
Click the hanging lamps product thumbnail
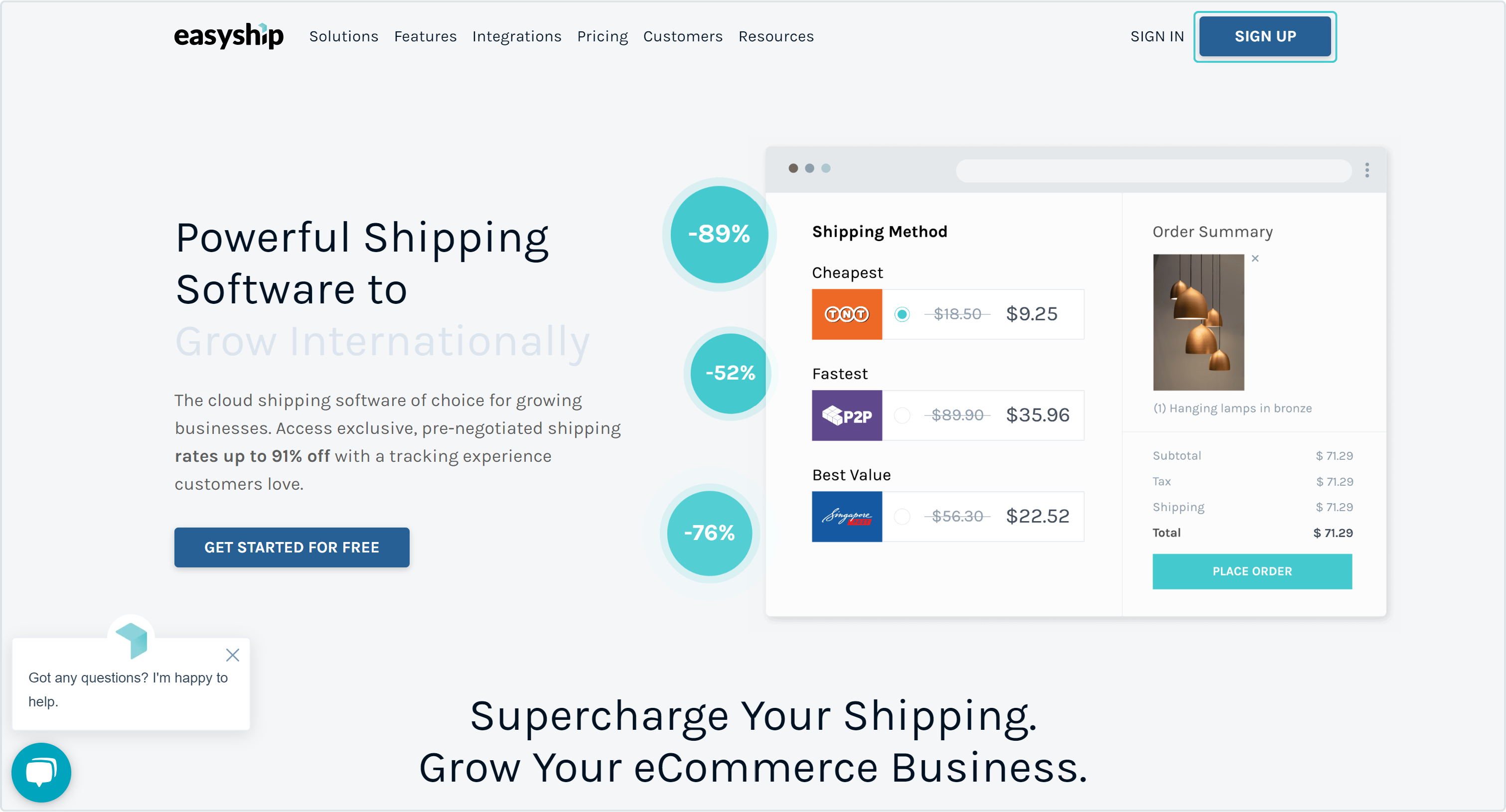(x=1199, y=322)
